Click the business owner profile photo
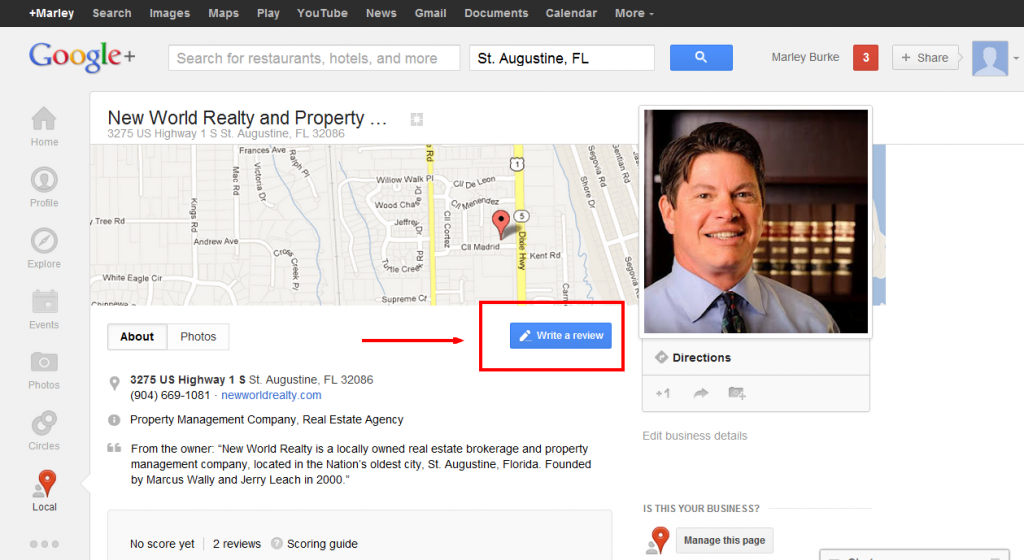This screenshot has width=1024, height=560. [756, 221]
